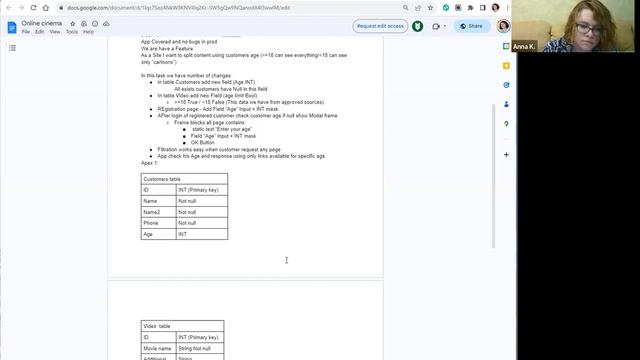Image resolution: width=640 pixels, height=360 pixels.
Task: Click the line In this task we have number of changes
Action: point(186,76)
